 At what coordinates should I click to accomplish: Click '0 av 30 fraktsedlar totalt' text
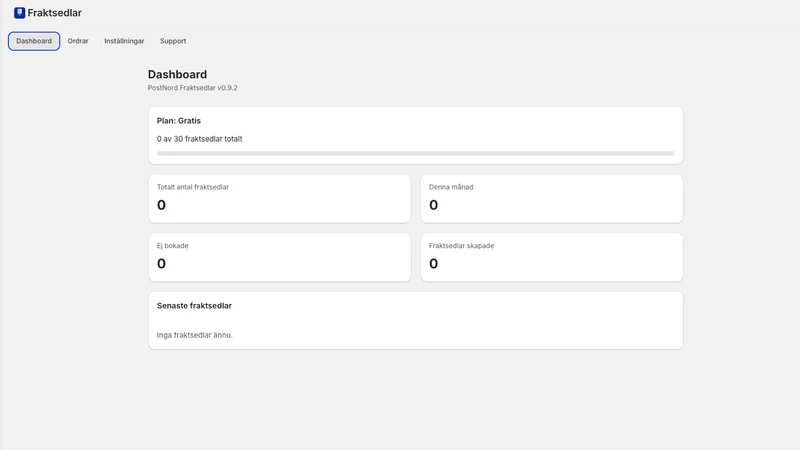(x=199, y=139)
